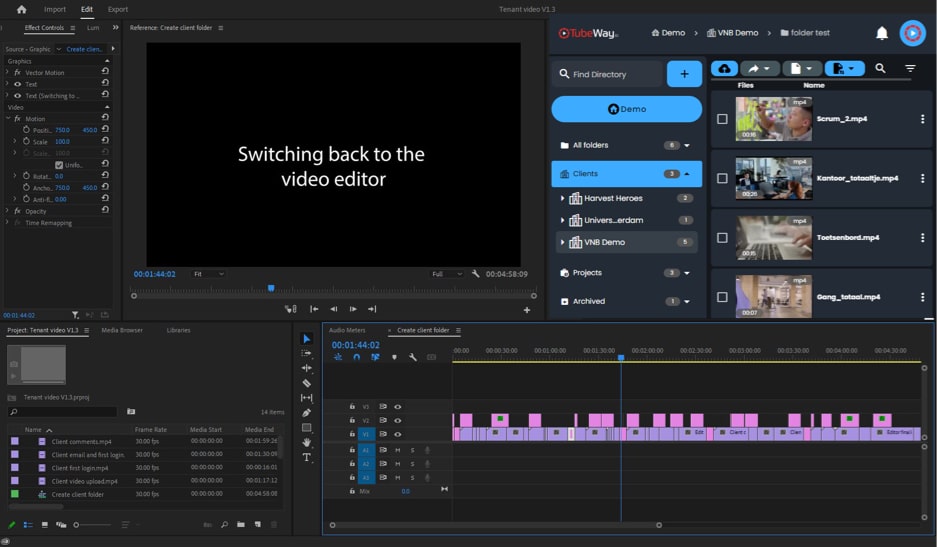Open the Export workspace tab
The width and height of the screenshot is (937, 547).
point(118,9)
